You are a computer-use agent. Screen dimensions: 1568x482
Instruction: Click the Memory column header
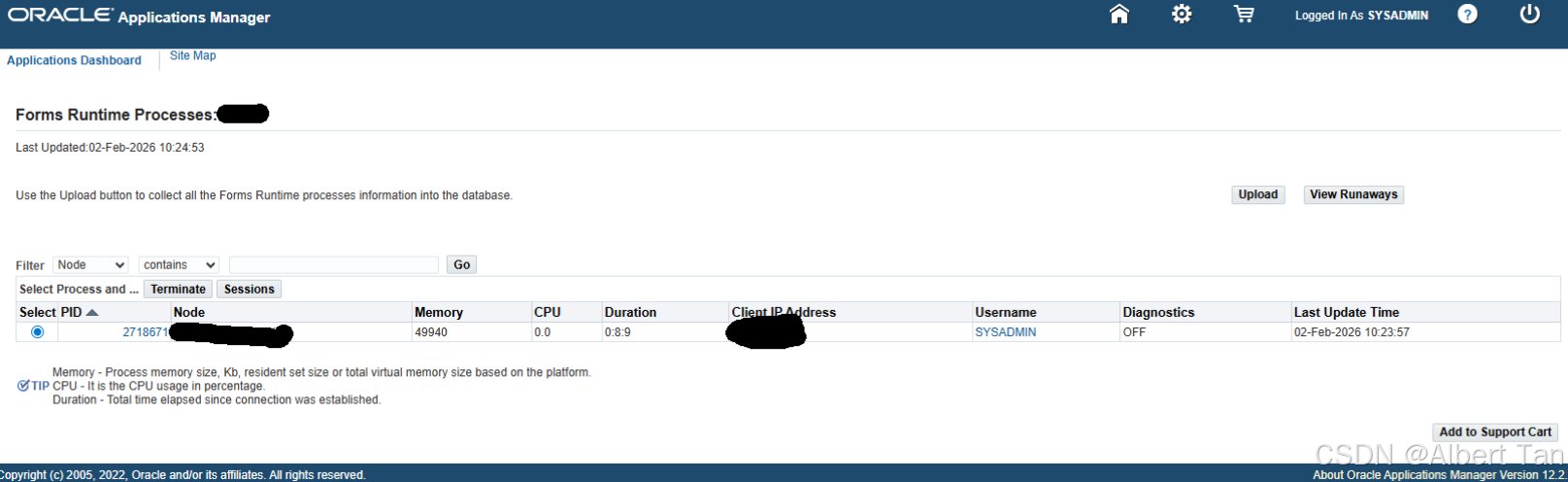[439, 312]
